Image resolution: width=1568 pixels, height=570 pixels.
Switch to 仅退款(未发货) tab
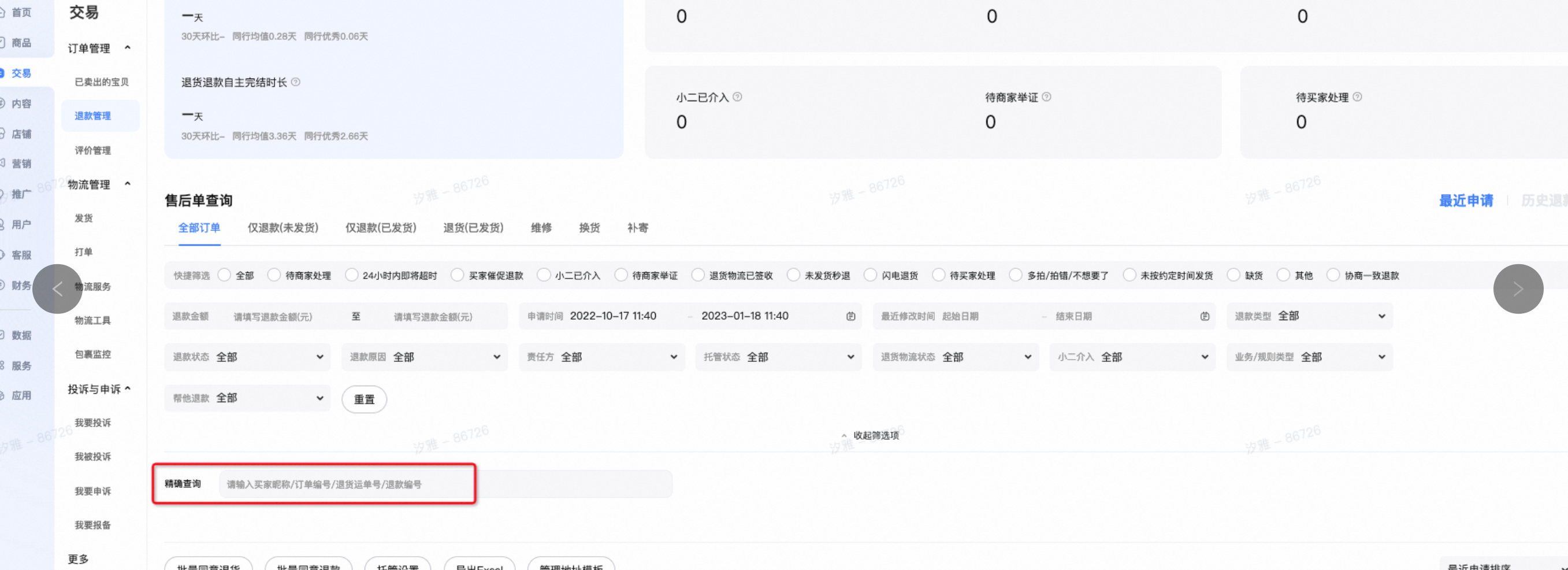[x=283, y=228]
